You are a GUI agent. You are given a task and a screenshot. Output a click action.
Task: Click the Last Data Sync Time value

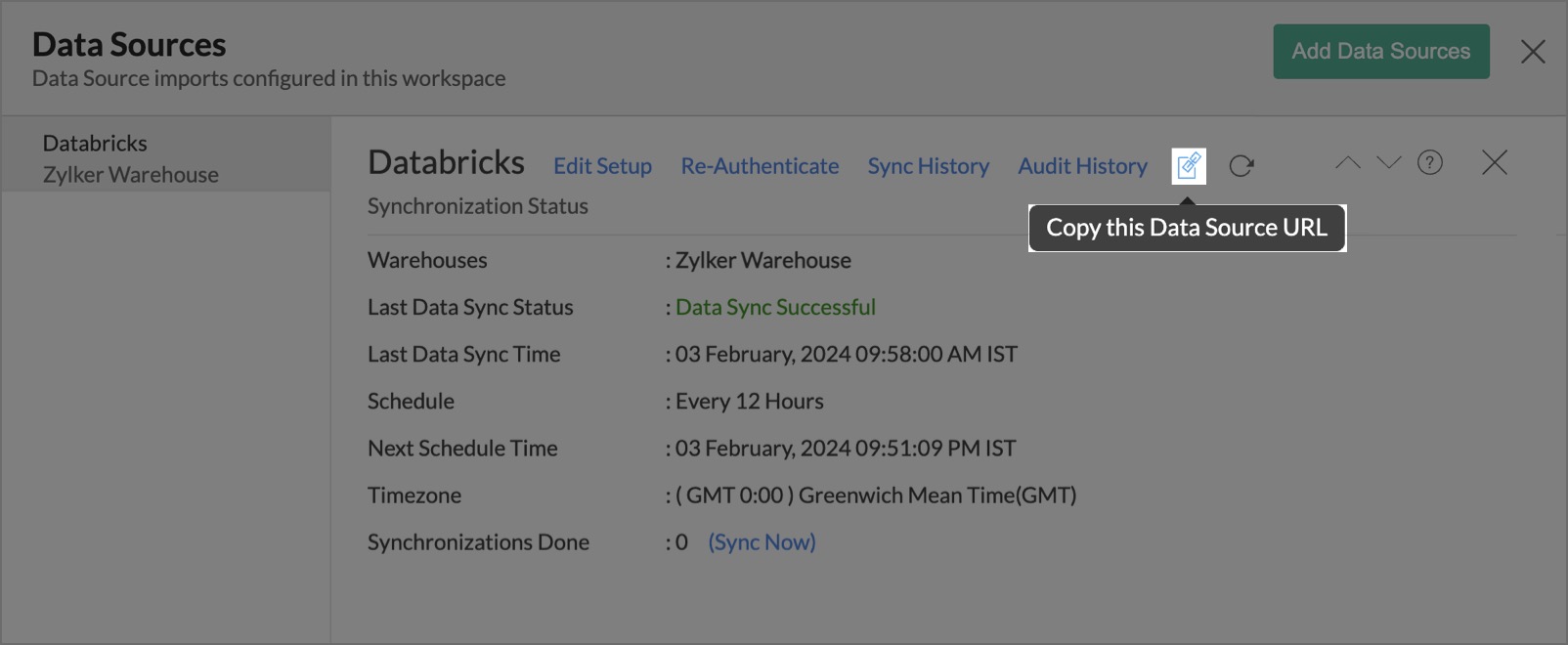[846, 354]
